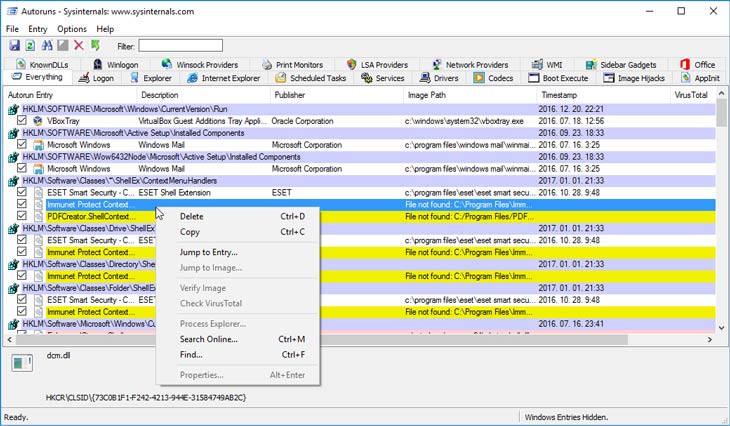
Task: Sort by the Timestamp column header
Action: pyautogui.click(x=603, y=95)
